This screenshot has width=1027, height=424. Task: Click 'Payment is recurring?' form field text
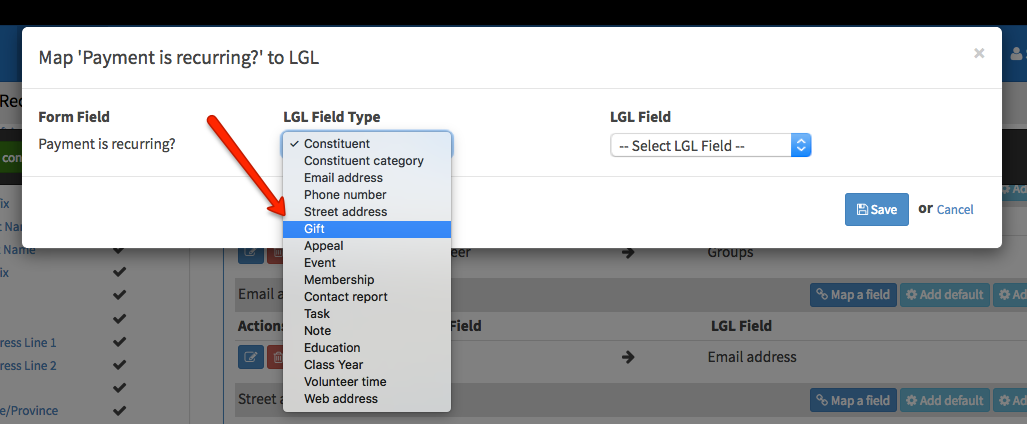pyautogui.click(x=107, y=144)
